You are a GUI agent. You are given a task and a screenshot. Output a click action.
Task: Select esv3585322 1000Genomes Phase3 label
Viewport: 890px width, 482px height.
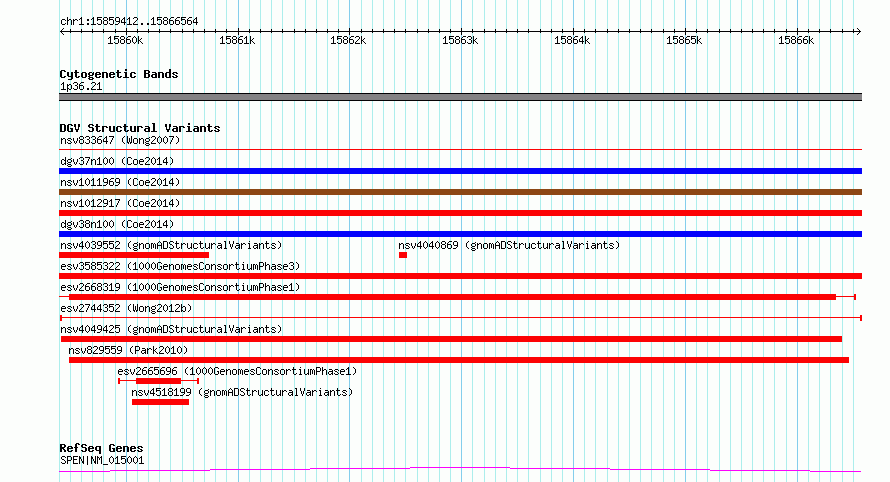[x=180, y=266]
